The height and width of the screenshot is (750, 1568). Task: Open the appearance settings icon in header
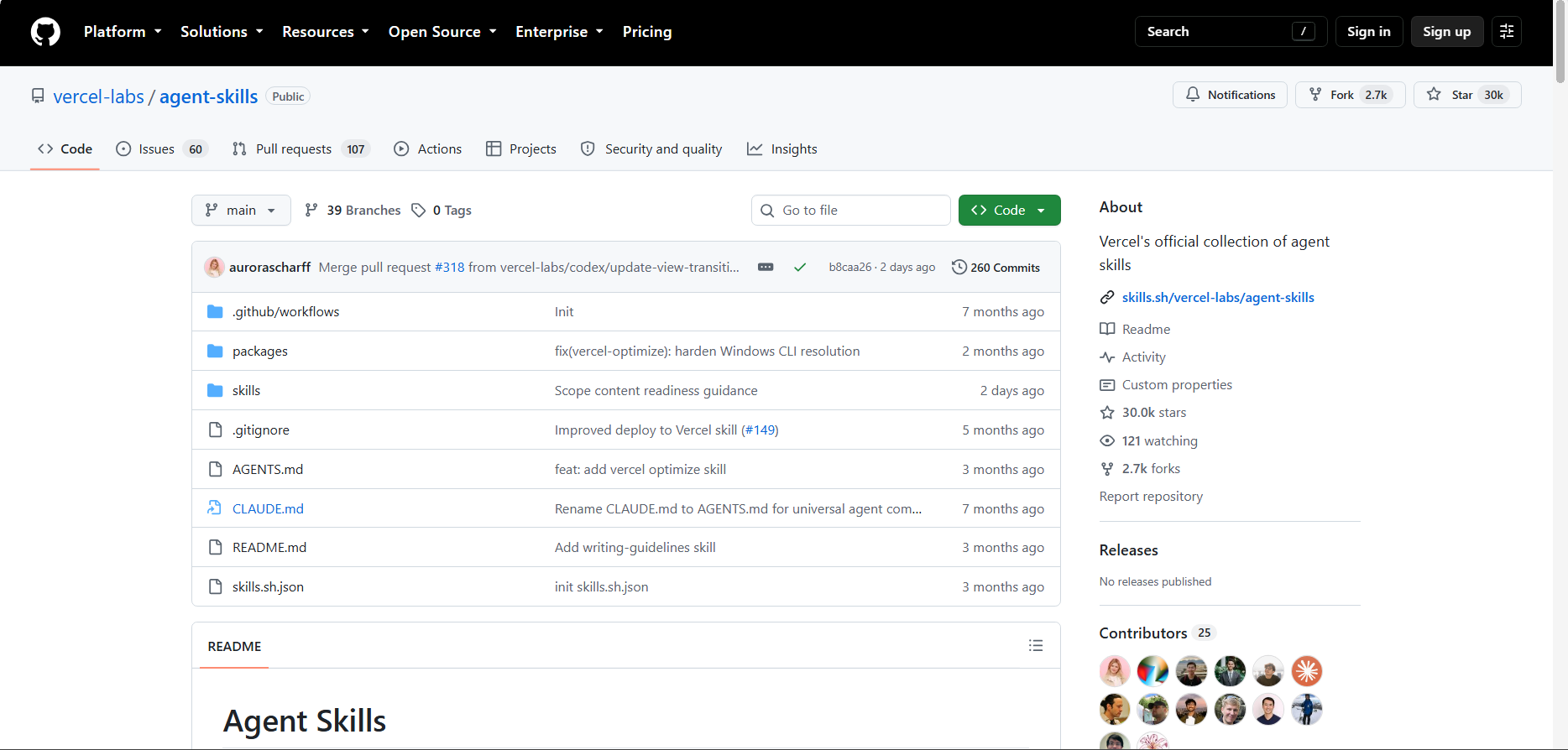[x=1507, y=32]
